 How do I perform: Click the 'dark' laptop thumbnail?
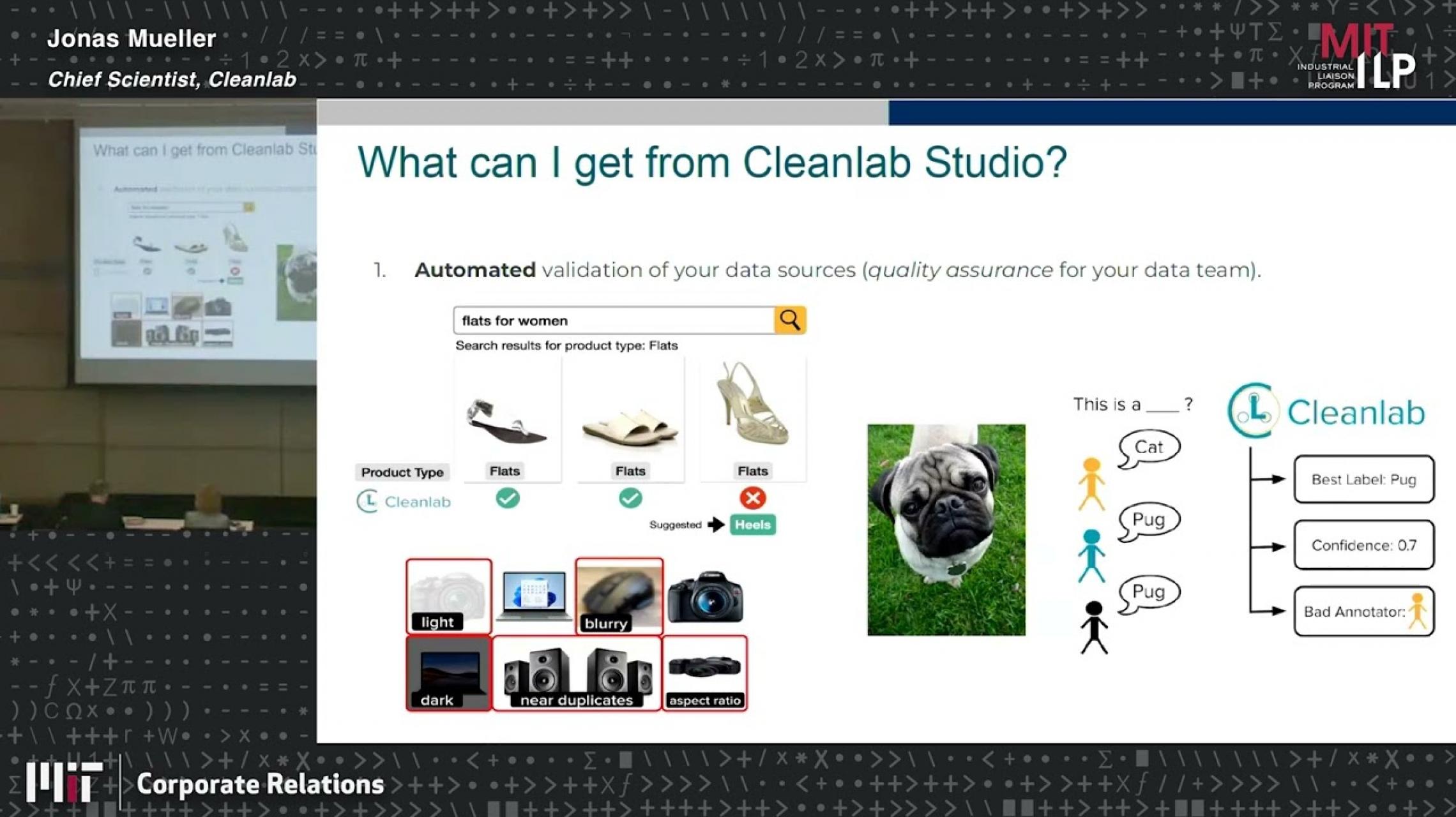click(448, 673)
